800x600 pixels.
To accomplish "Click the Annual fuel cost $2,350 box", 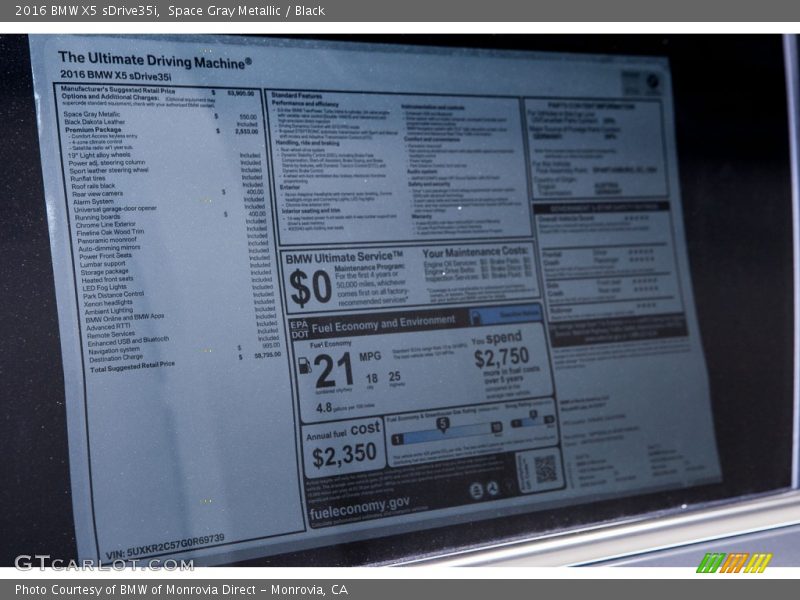I will coord(344,446).
